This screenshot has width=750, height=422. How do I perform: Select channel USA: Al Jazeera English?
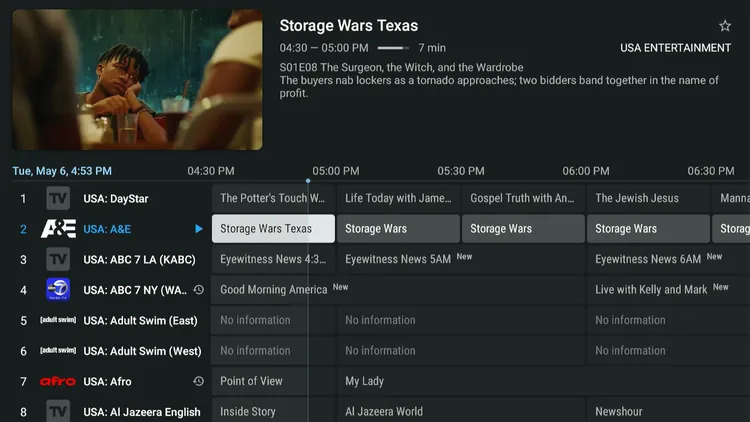click(141, 412)
